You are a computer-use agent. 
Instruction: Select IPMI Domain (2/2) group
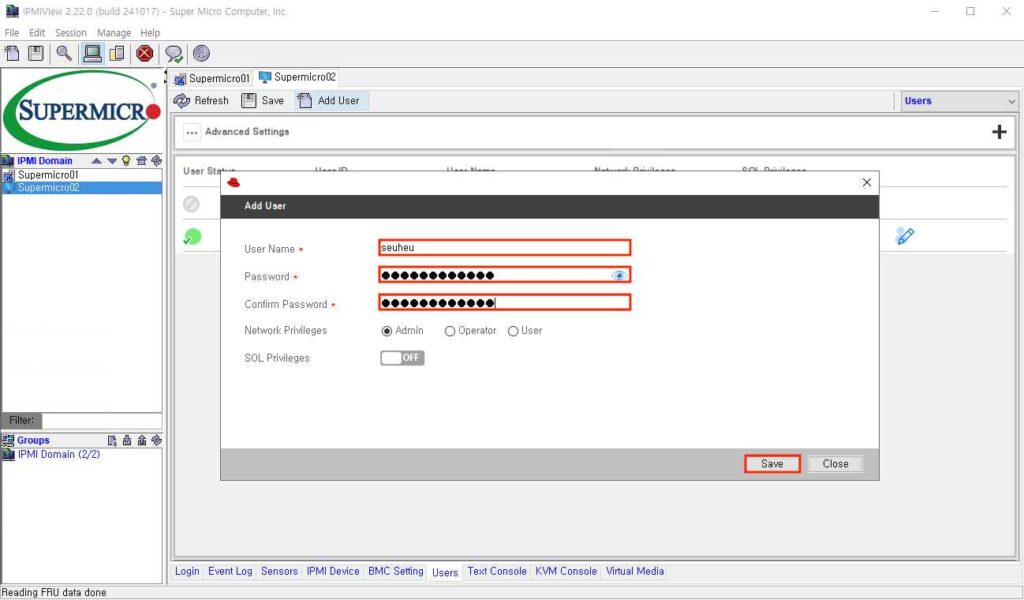click(59, 454)
